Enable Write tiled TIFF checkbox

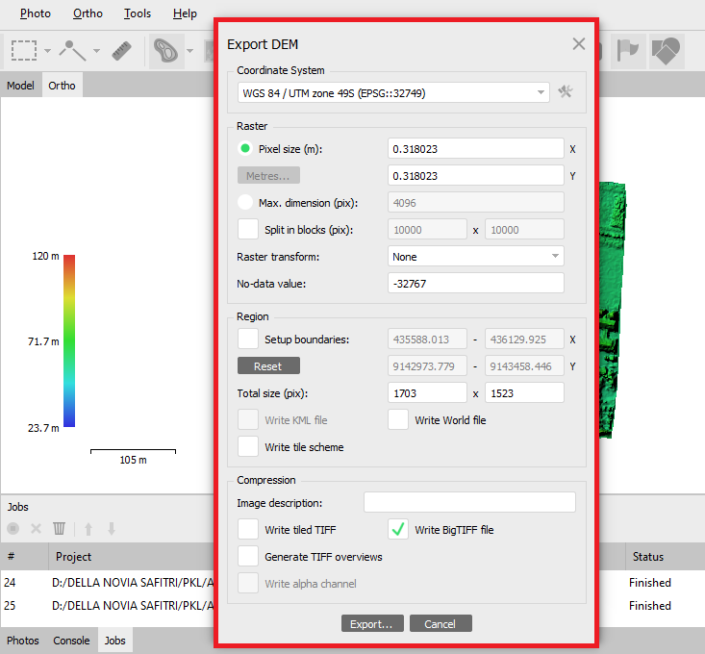click(x=248, y=529)
